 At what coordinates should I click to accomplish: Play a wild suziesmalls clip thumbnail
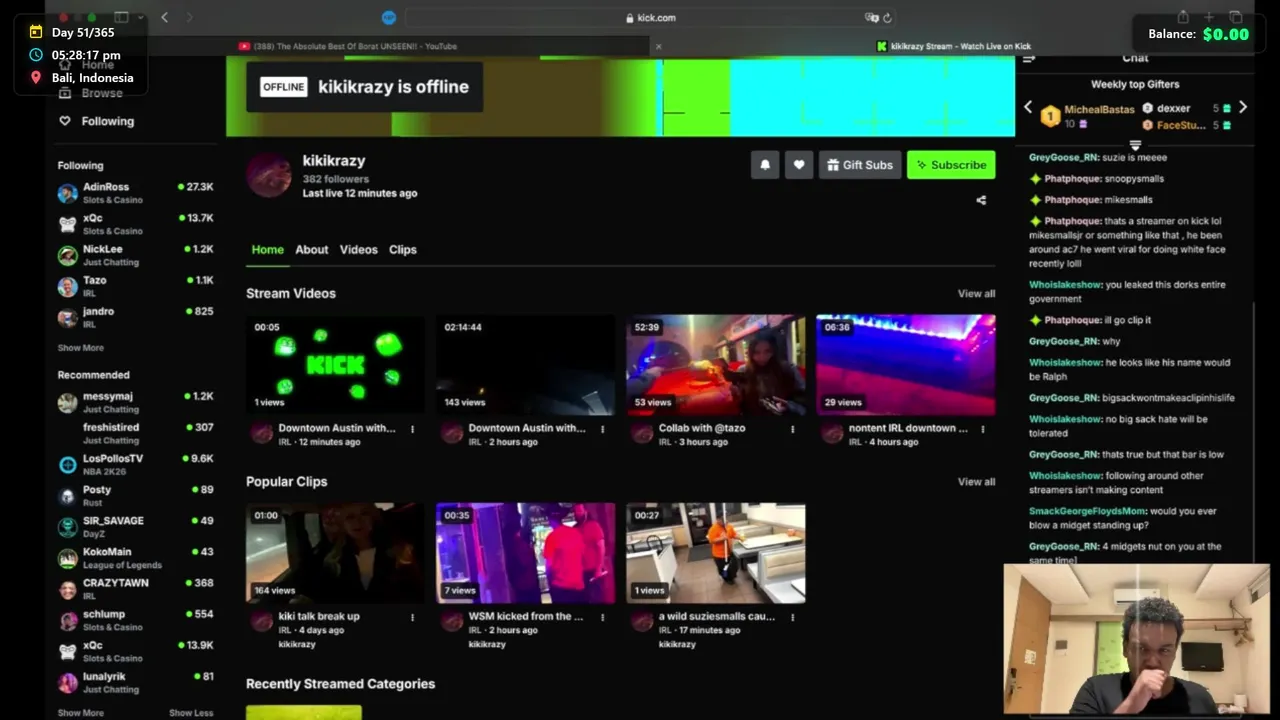tap(715, 553)
